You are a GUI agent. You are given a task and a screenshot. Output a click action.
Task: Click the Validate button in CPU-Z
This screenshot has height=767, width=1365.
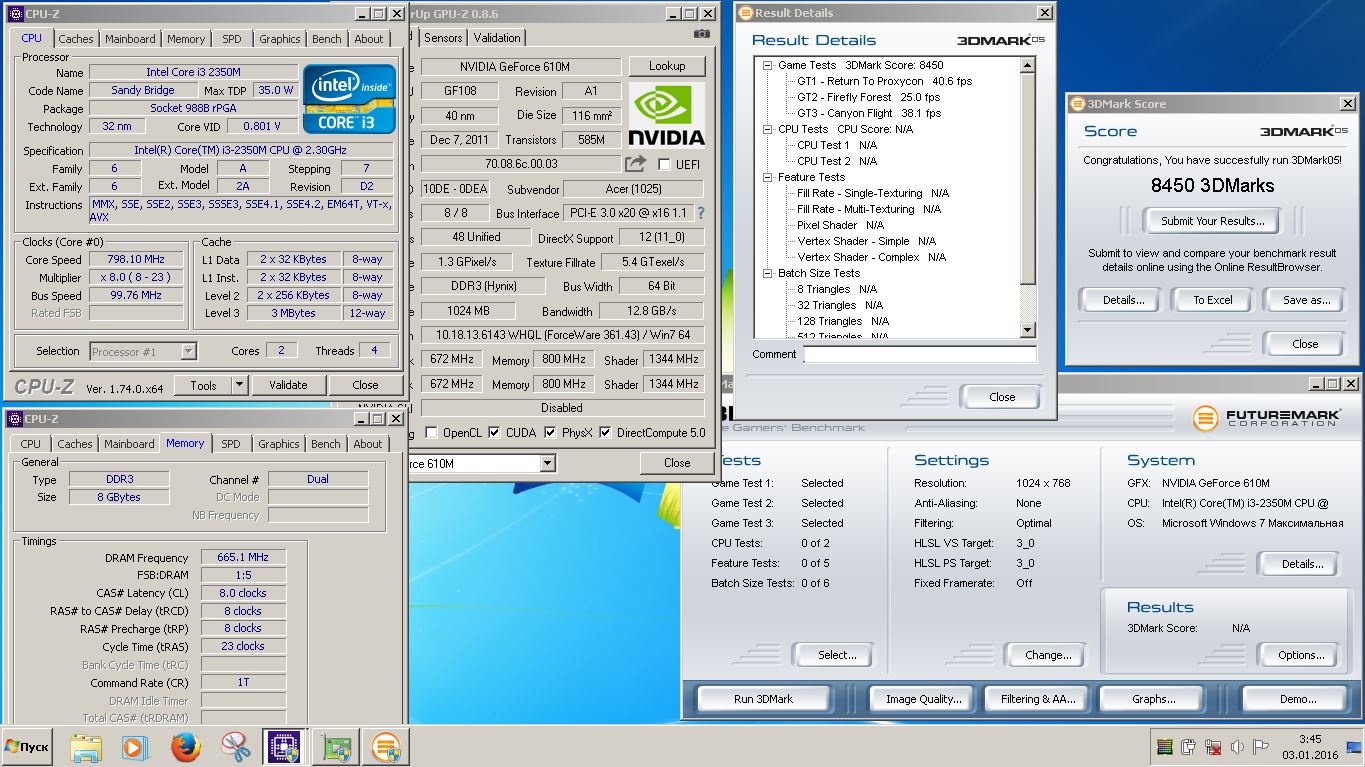288,385
